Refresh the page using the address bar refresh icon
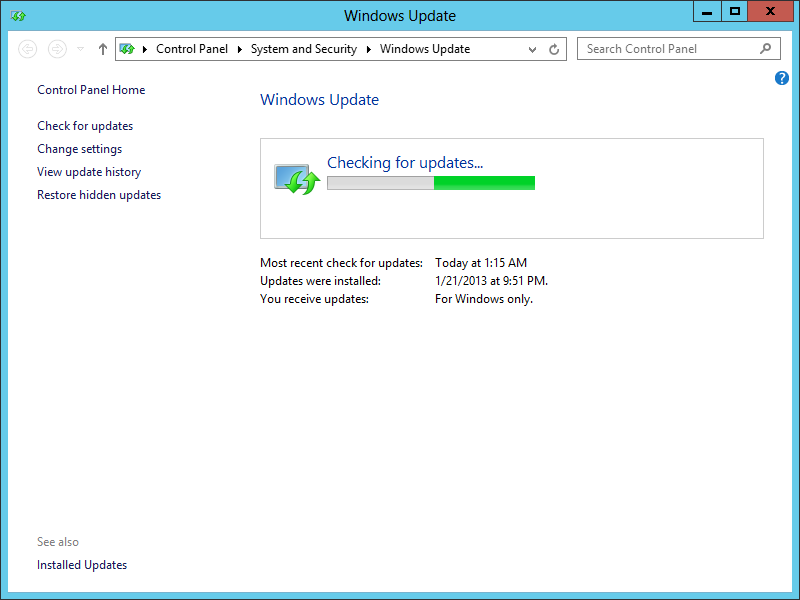 pos(554,49)
